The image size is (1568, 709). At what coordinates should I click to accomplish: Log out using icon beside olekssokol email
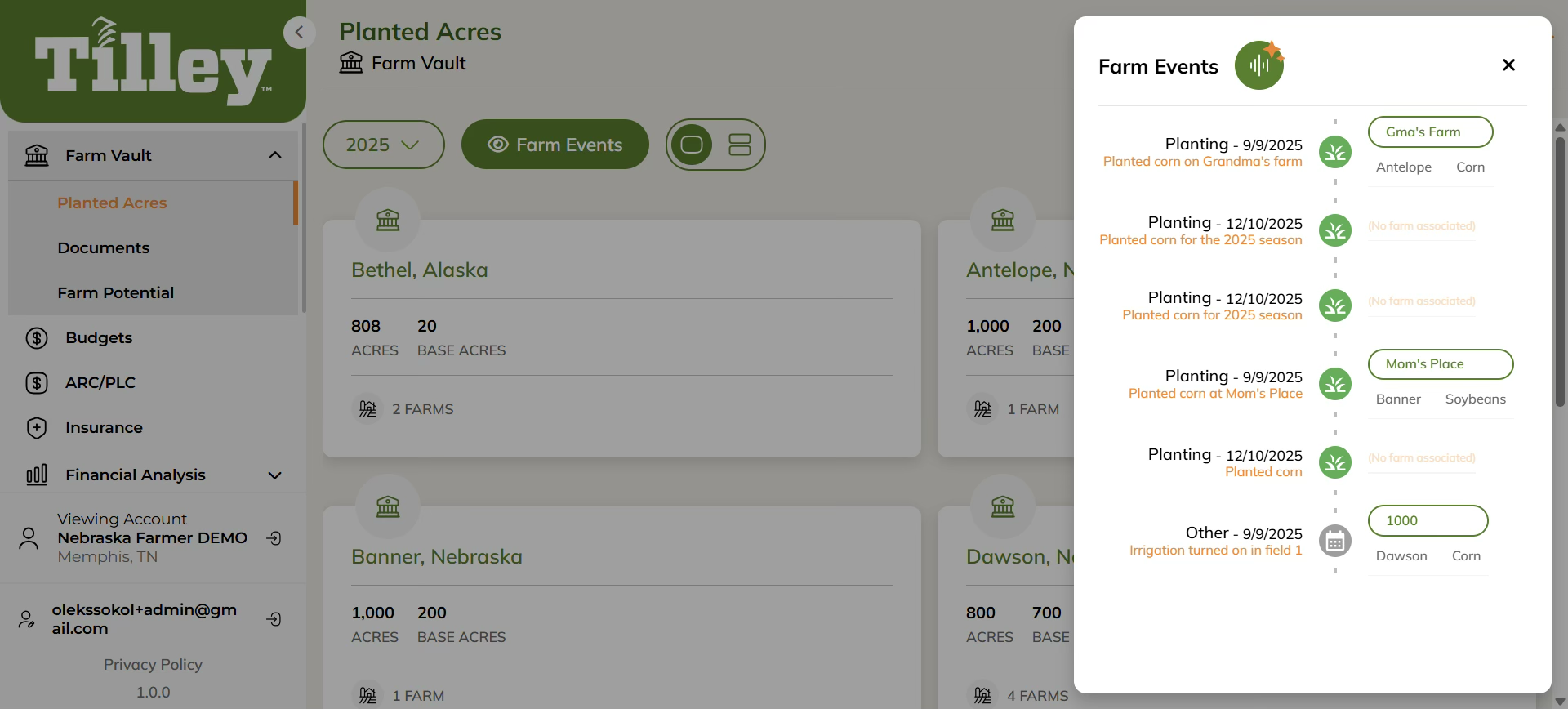pos(274,619)
